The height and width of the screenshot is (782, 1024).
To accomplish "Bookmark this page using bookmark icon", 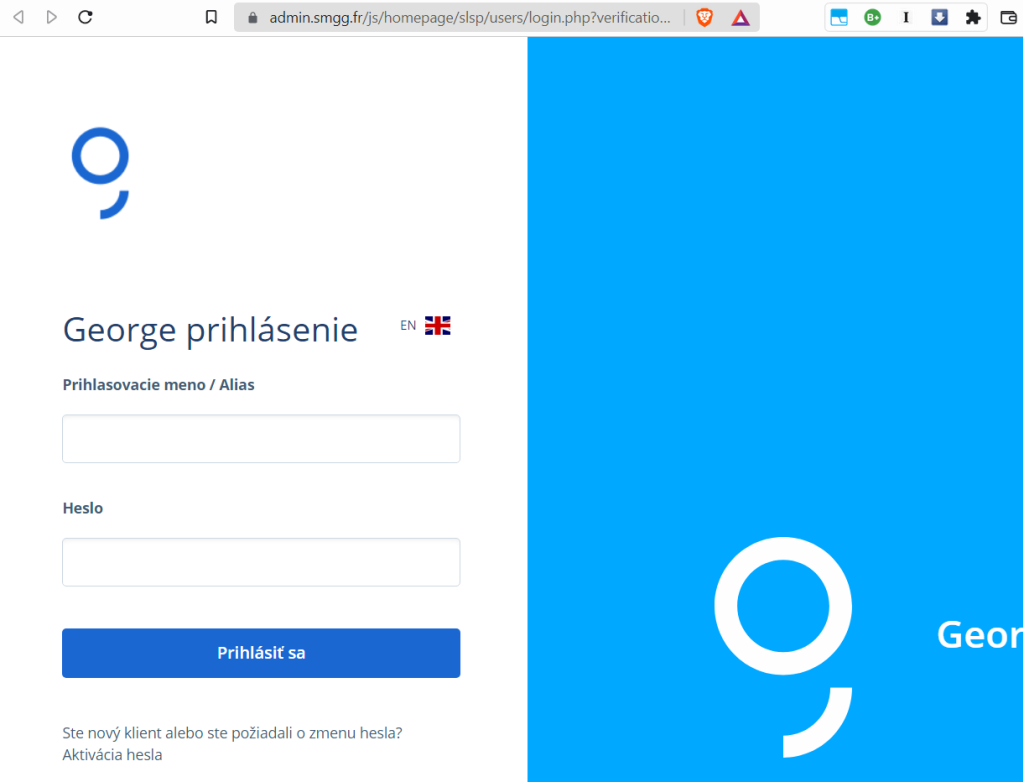I will click(211, 17).
